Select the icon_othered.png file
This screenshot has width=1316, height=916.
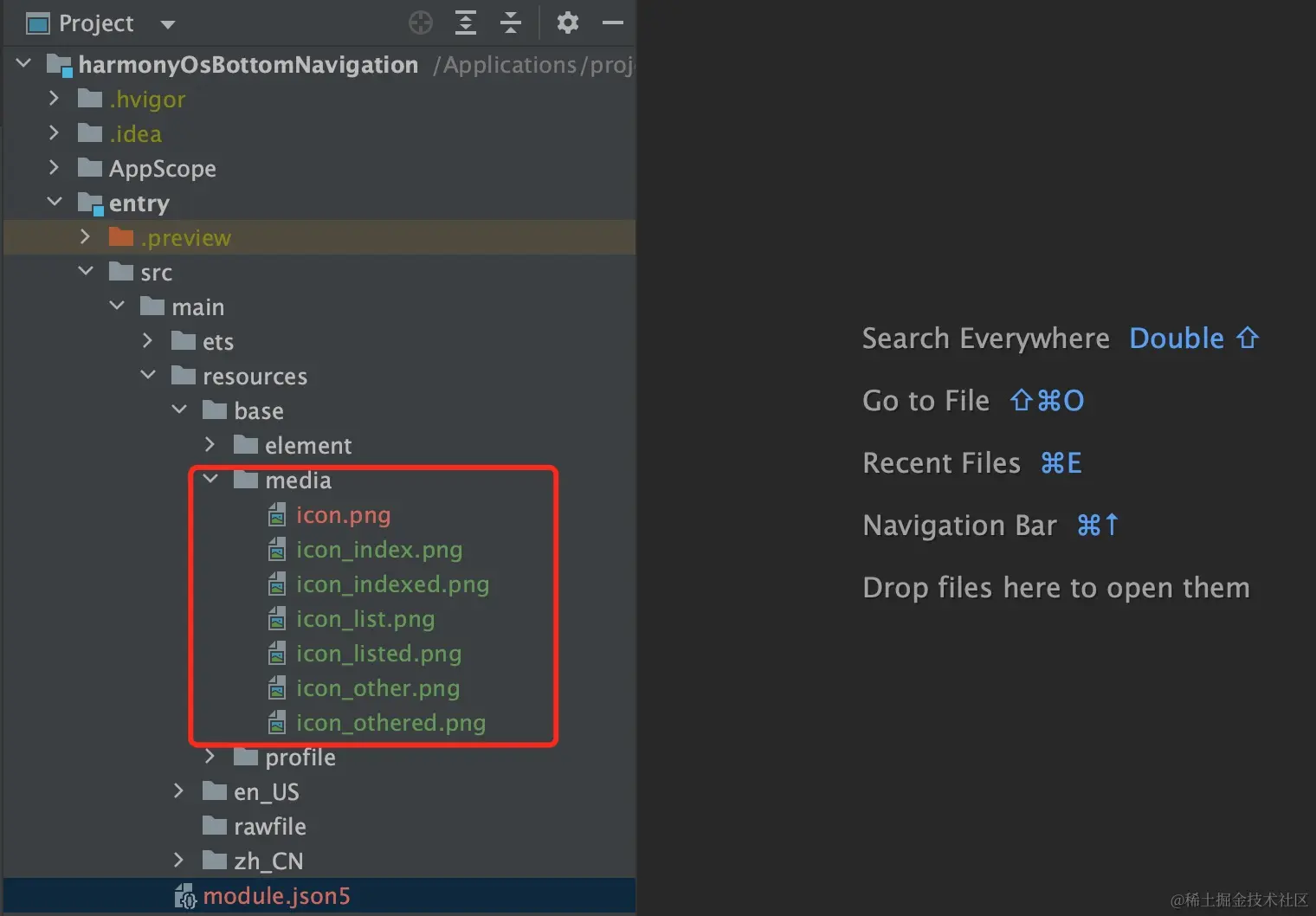[390, 723]
